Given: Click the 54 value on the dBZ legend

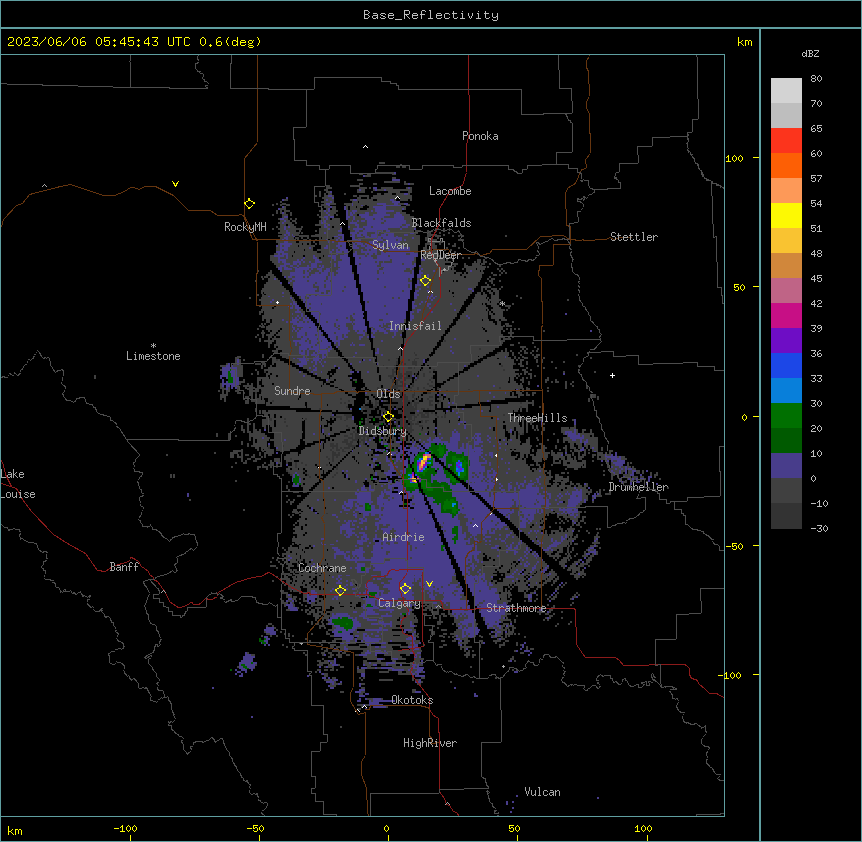Looking at the screenshot, I should pos(816,203).
